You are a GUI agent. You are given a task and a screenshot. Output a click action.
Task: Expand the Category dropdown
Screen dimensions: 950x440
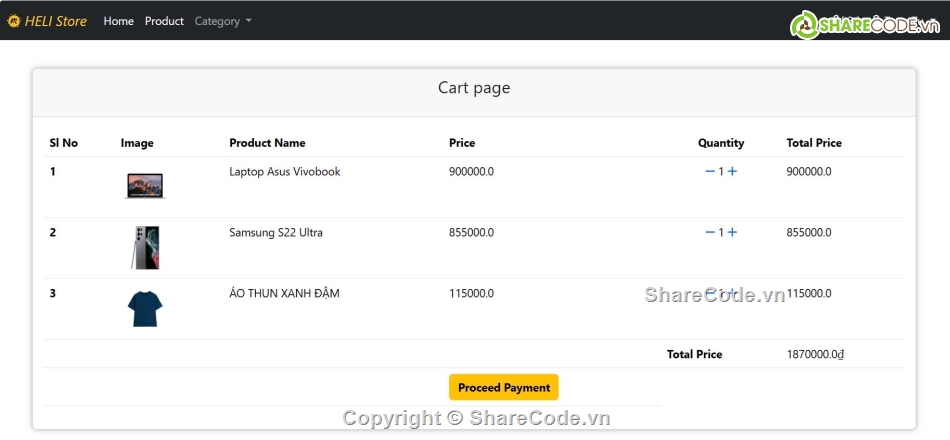tap(222, 21)
